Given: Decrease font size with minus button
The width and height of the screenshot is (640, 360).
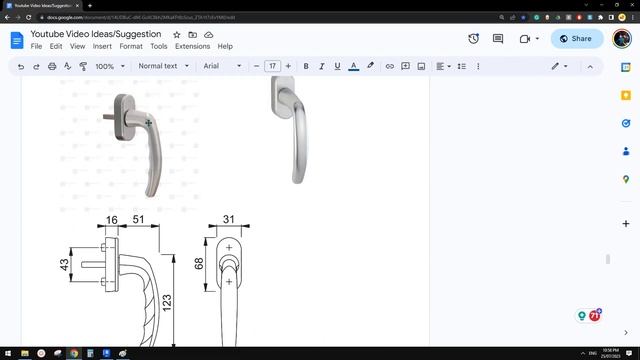Looking at the screenshot, I should (256, 66).
